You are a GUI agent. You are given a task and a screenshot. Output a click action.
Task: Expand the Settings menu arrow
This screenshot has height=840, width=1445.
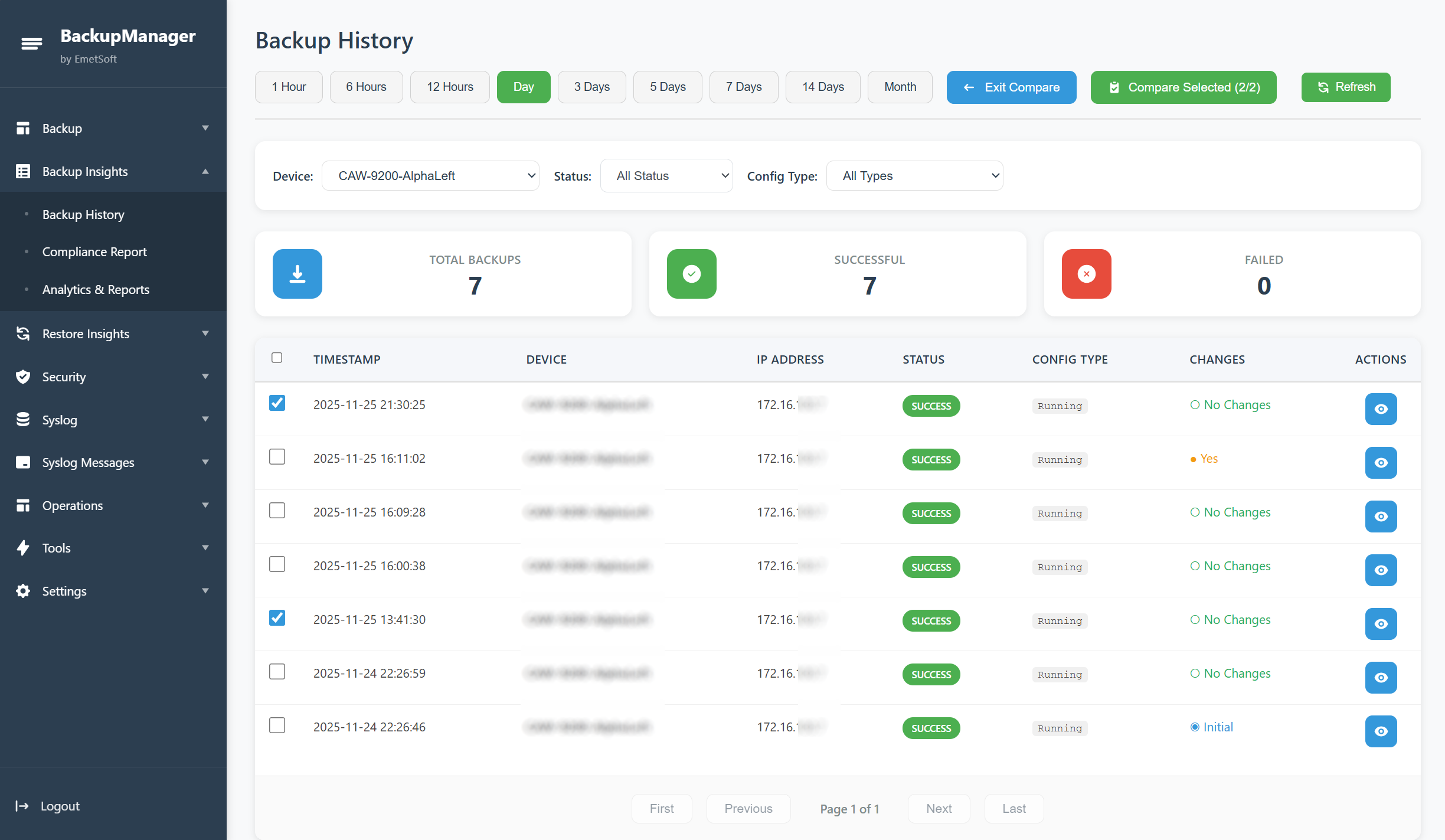pos(205,591)
